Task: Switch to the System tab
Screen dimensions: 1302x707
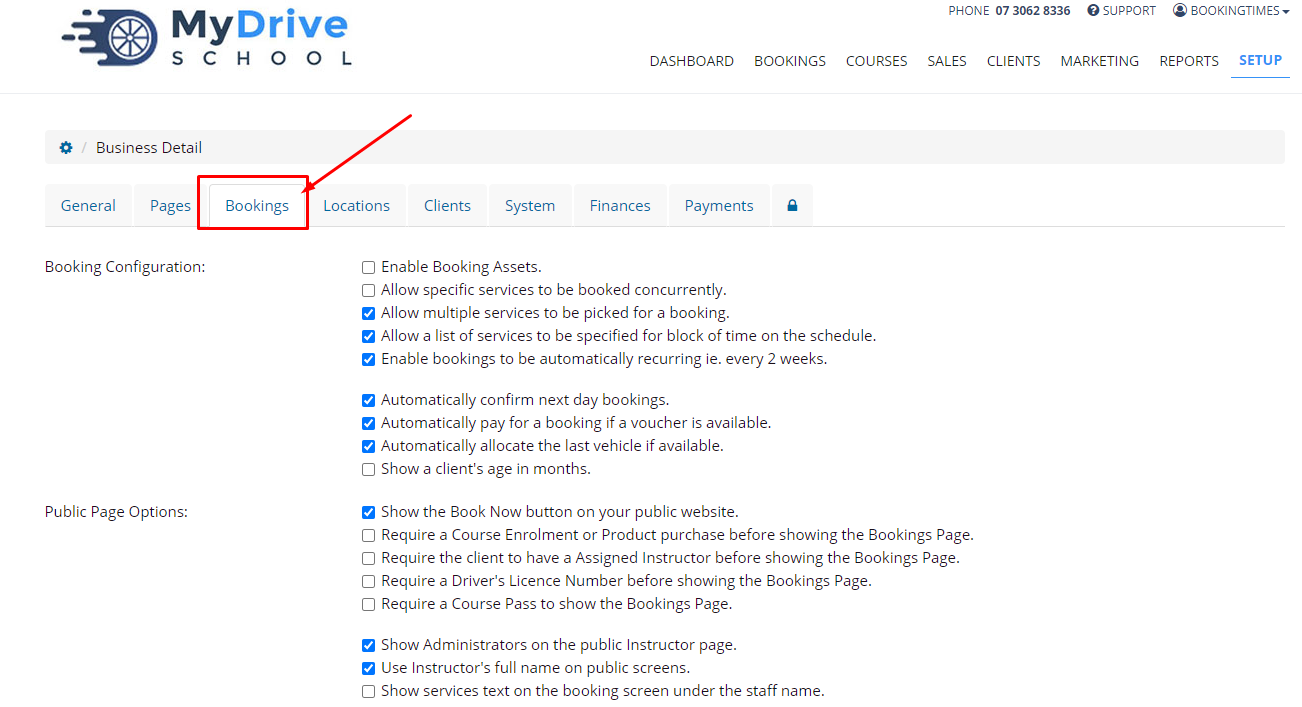Action: (x=530, y=205)
